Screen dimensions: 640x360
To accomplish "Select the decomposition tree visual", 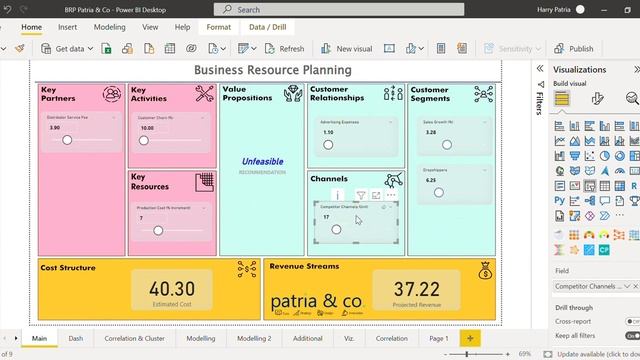I will click(x=589, y=200).
